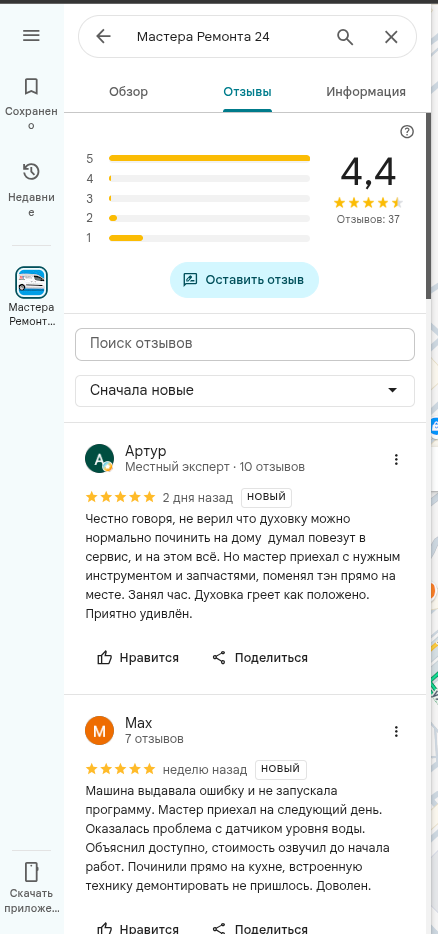This screenshot has height=934, width=438.
Task: Click the magnifier search icon
Action: (x=345, y=37)
